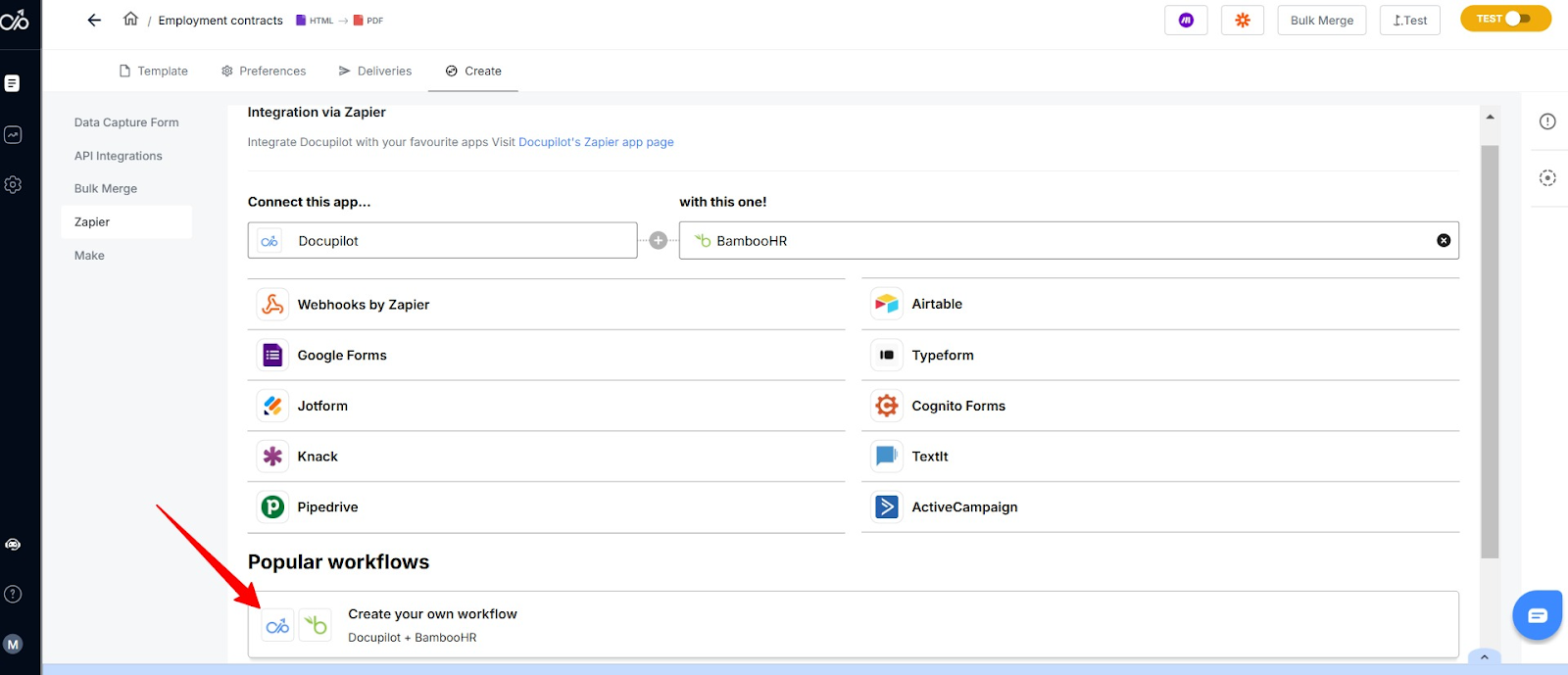
Task: Click BambooHR icon in workflow card
Action: click(316, 625)
